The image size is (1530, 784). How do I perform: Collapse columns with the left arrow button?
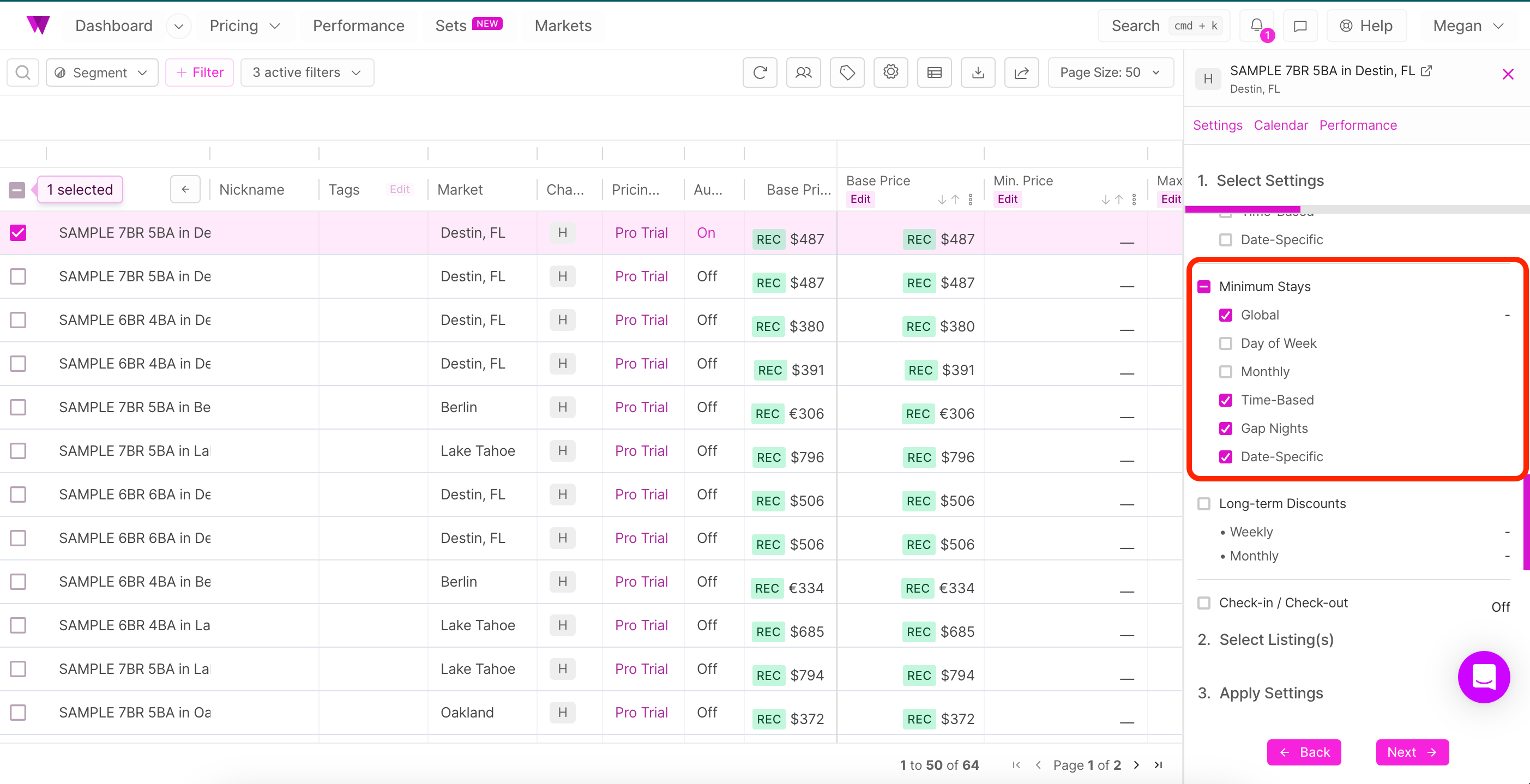click(x=185, y=190)
